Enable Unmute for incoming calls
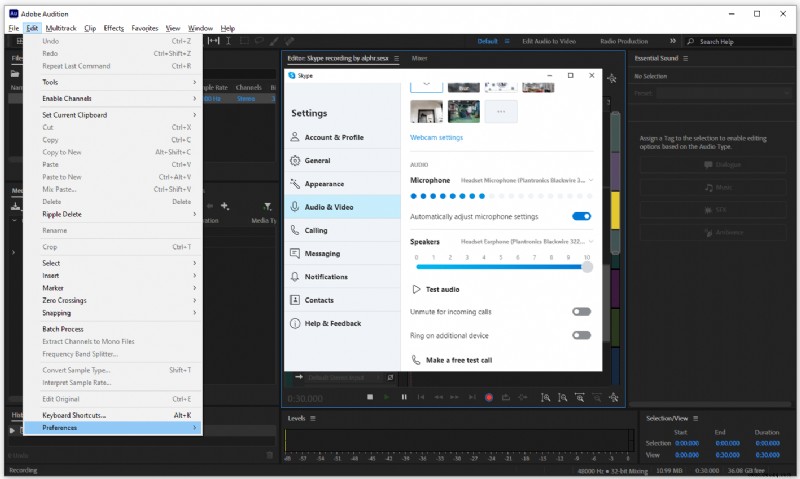 [x=581, y=312]
